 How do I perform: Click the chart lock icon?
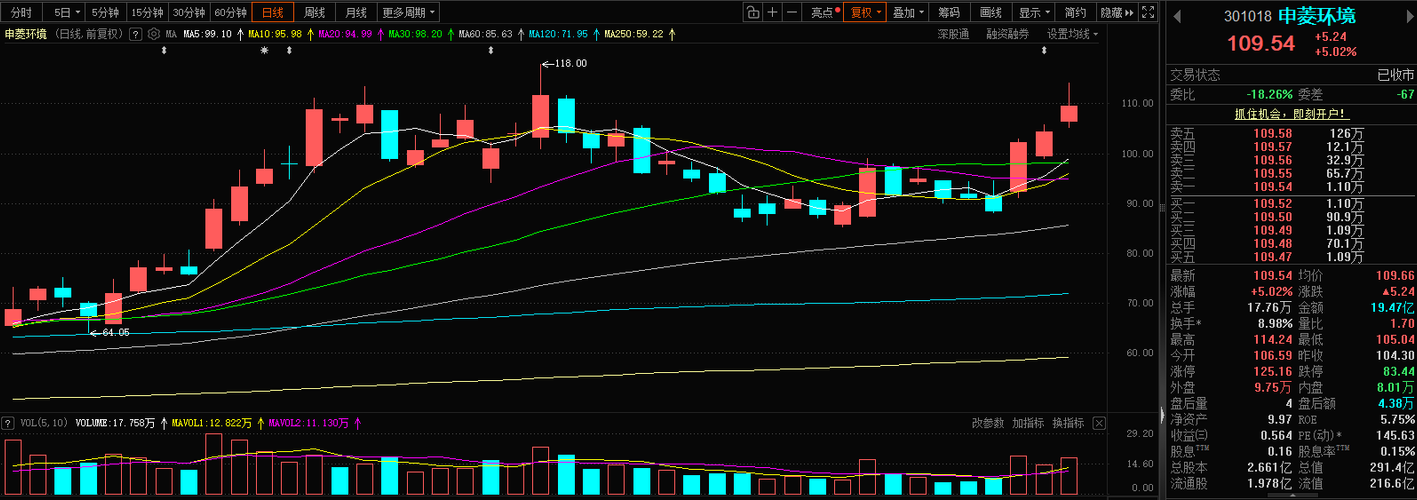[752, 13]
